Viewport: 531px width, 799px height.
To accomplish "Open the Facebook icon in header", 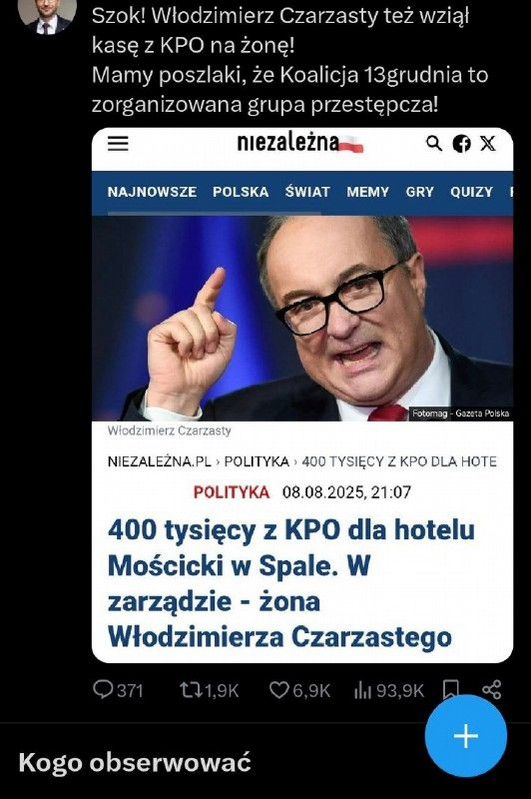I will coord(462,144).
